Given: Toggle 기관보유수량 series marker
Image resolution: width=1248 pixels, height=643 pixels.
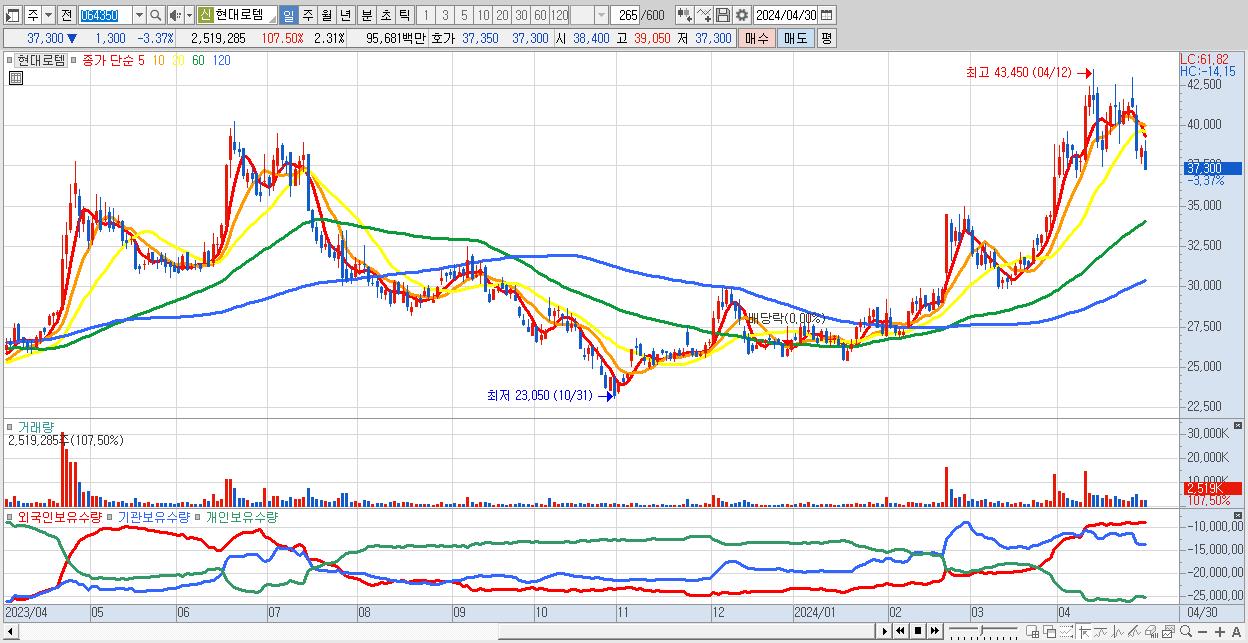Looking at the screenshot, I should [x=110, y=517].
